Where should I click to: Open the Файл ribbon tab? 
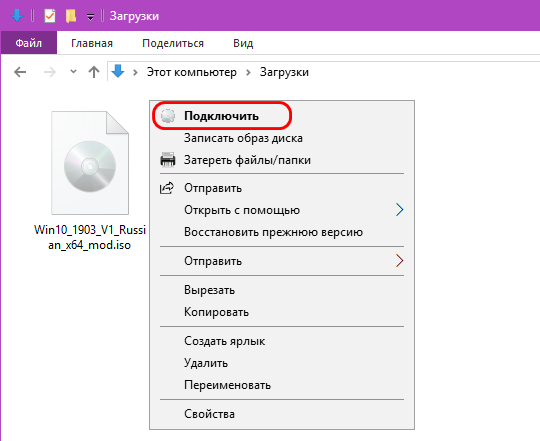29,43
